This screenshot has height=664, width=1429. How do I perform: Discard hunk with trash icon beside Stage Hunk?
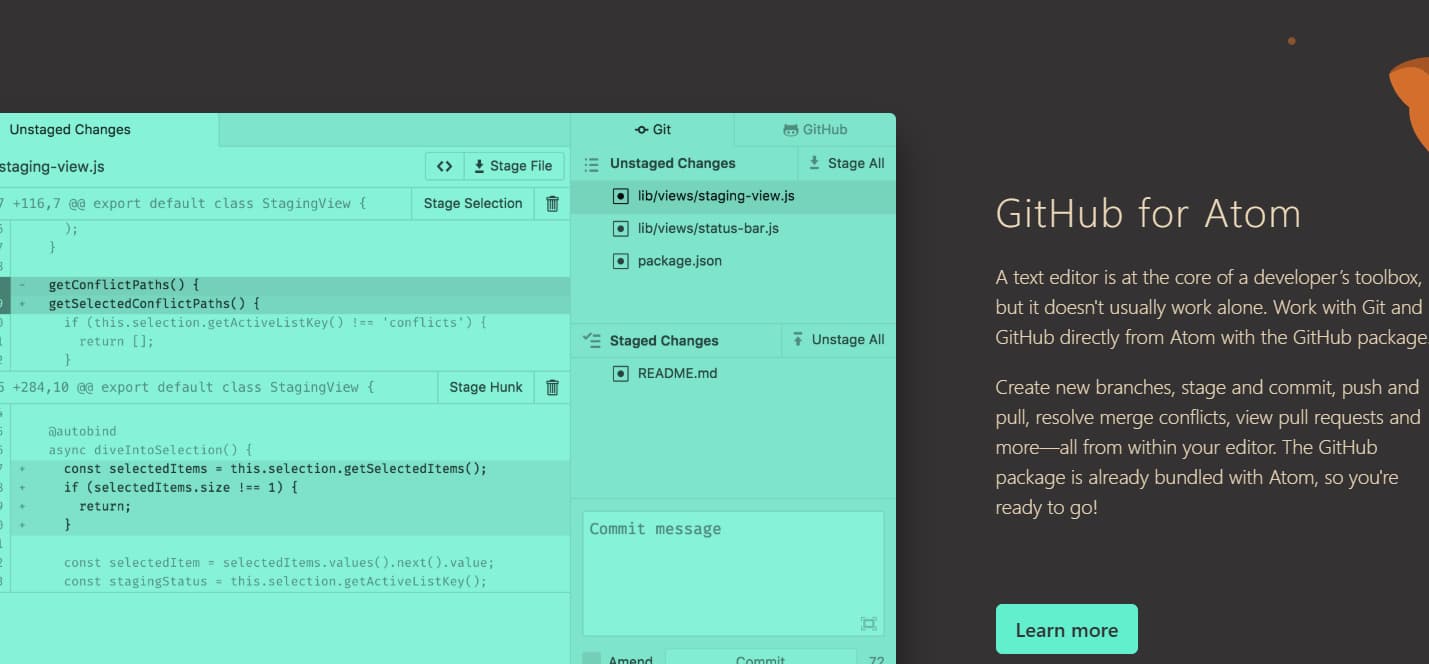(x=552, y=387)
